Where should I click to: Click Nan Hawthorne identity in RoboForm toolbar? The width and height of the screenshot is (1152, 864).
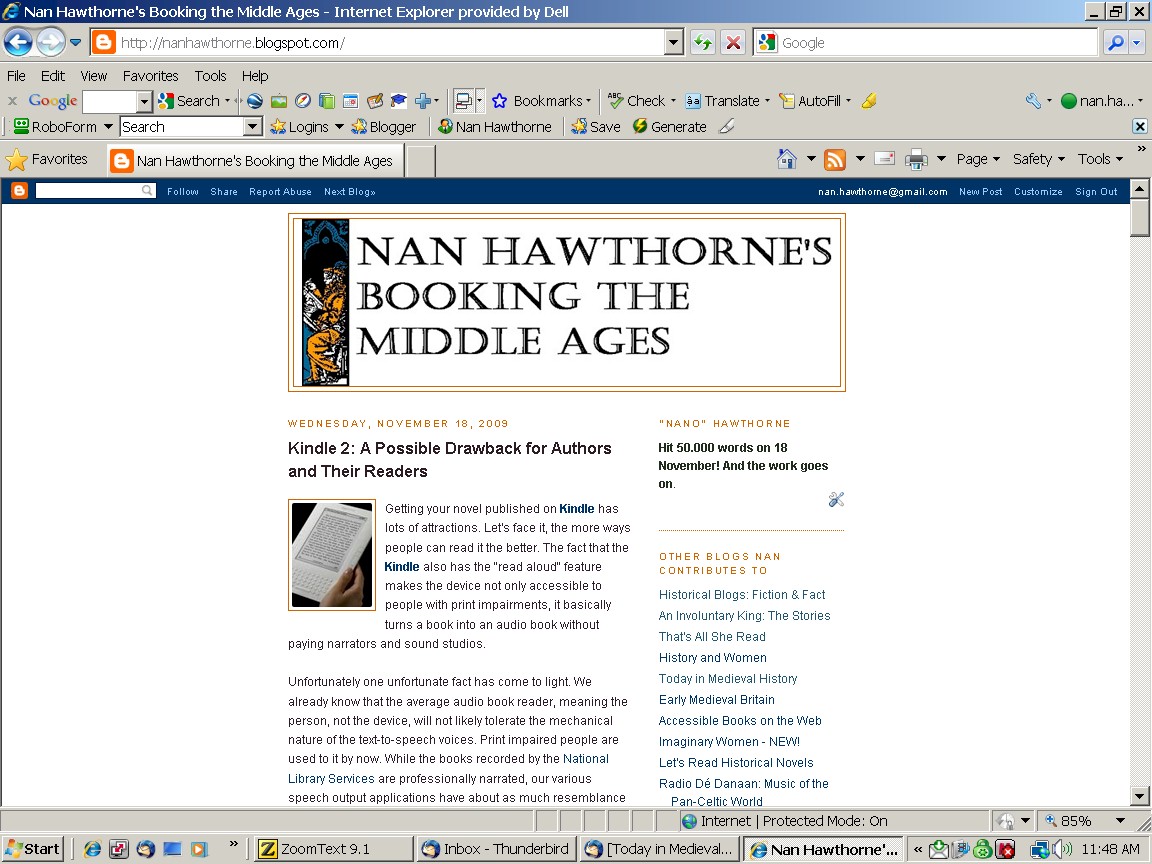pos(494,126)
